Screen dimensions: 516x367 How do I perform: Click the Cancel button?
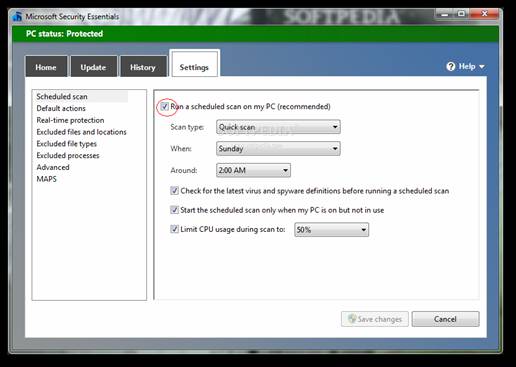point(445,319)
